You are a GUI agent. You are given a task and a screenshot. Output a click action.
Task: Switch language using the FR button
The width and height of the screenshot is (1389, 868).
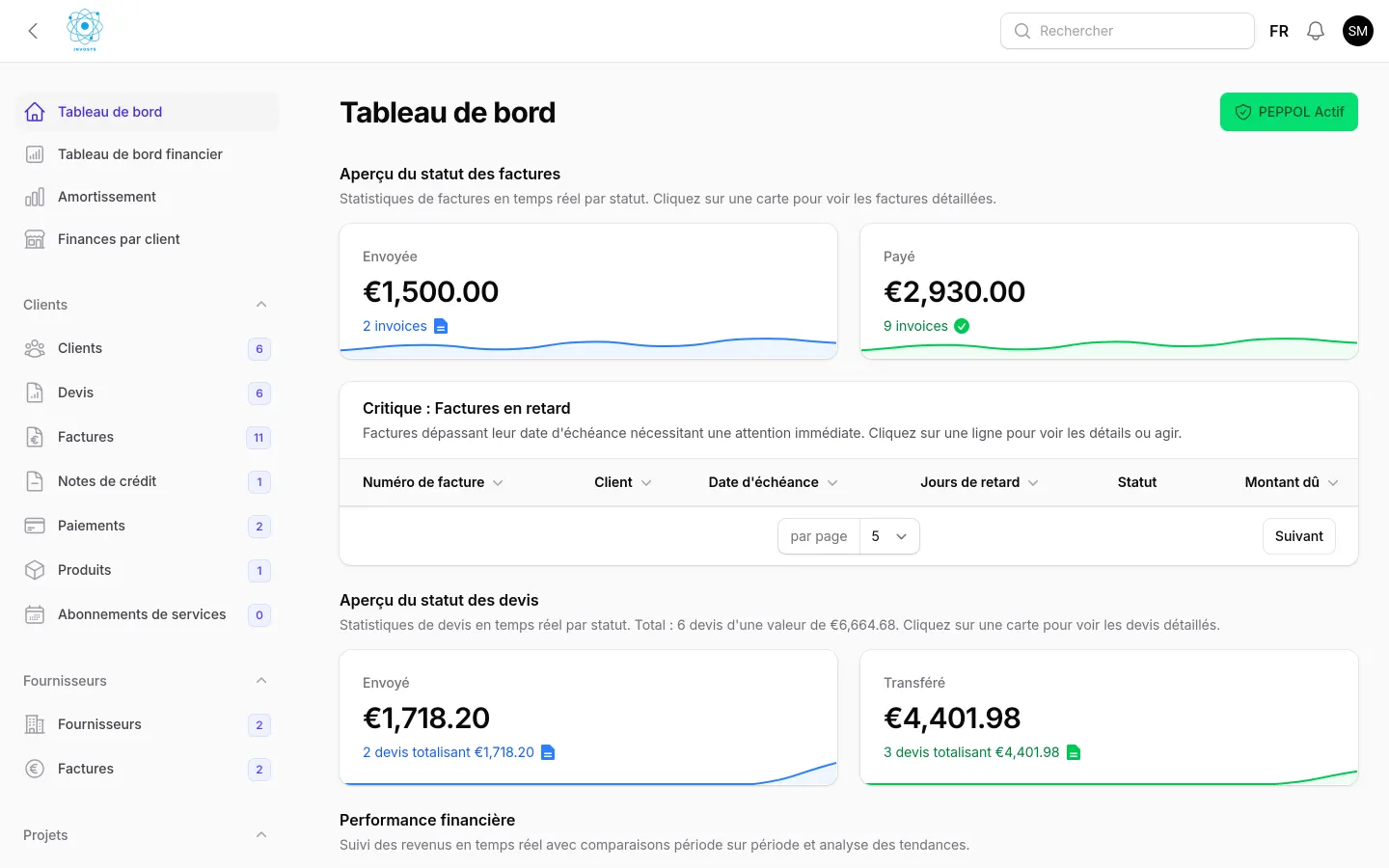pyautogui.click(x=1279, y=31)
